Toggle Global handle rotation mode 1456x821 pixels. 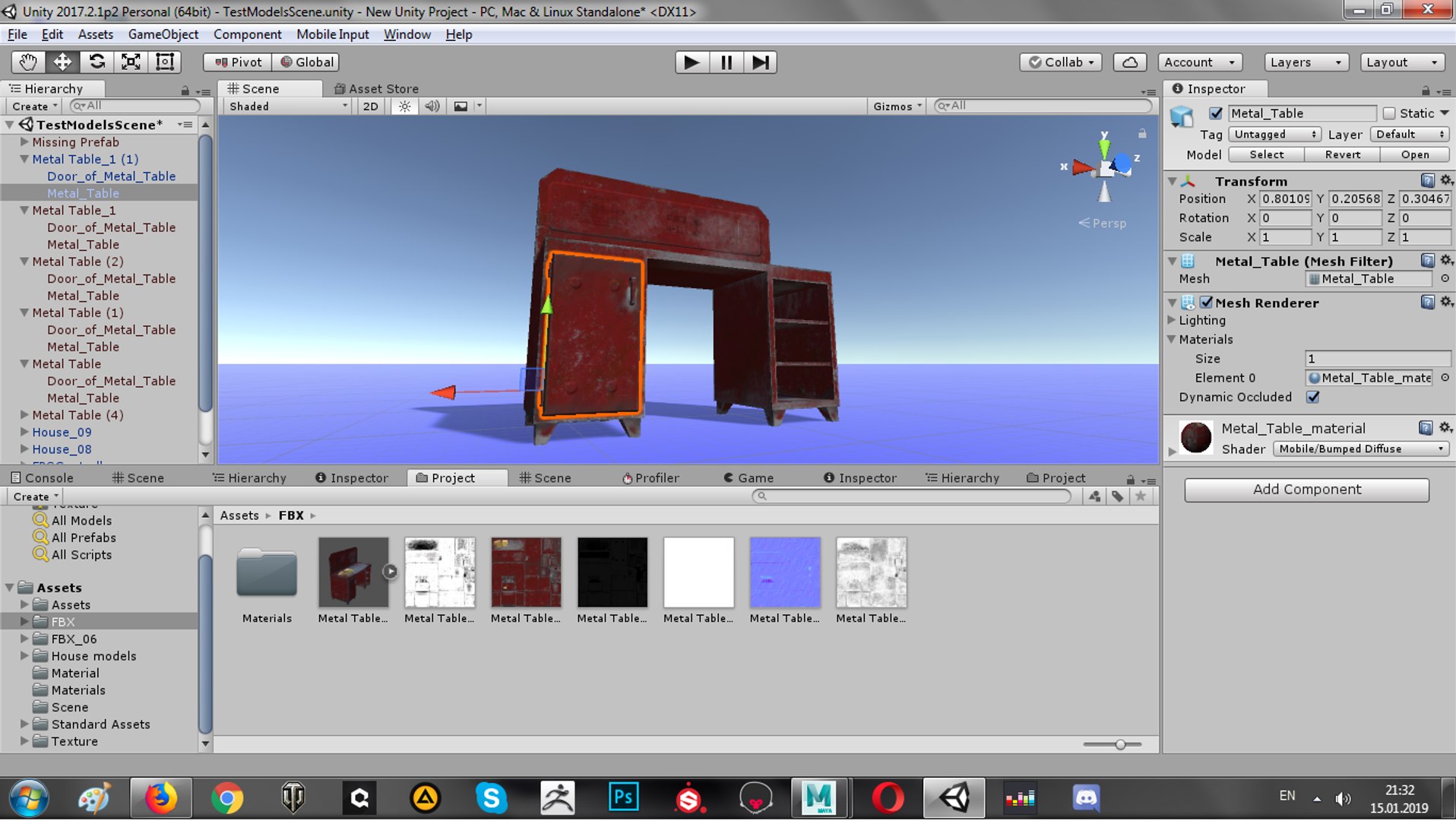pos(306,62)
